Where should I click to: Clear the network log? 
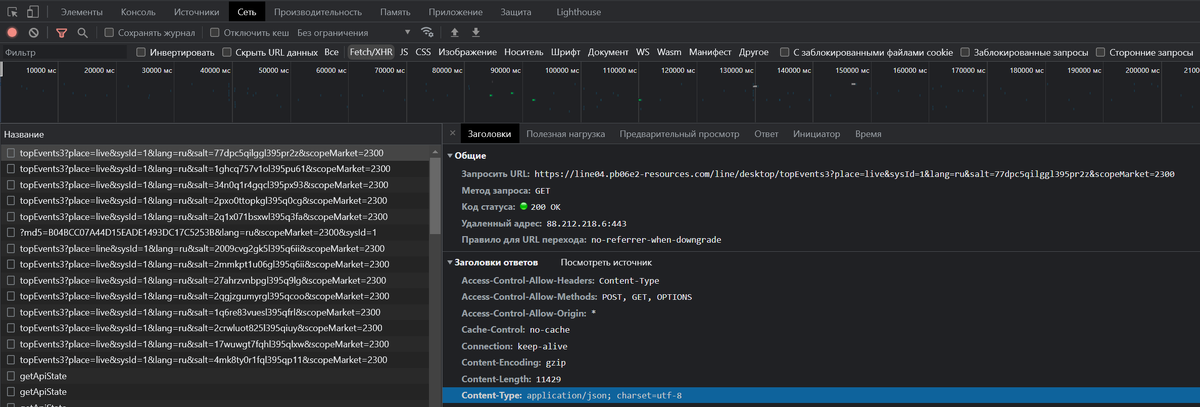point(34,33)
